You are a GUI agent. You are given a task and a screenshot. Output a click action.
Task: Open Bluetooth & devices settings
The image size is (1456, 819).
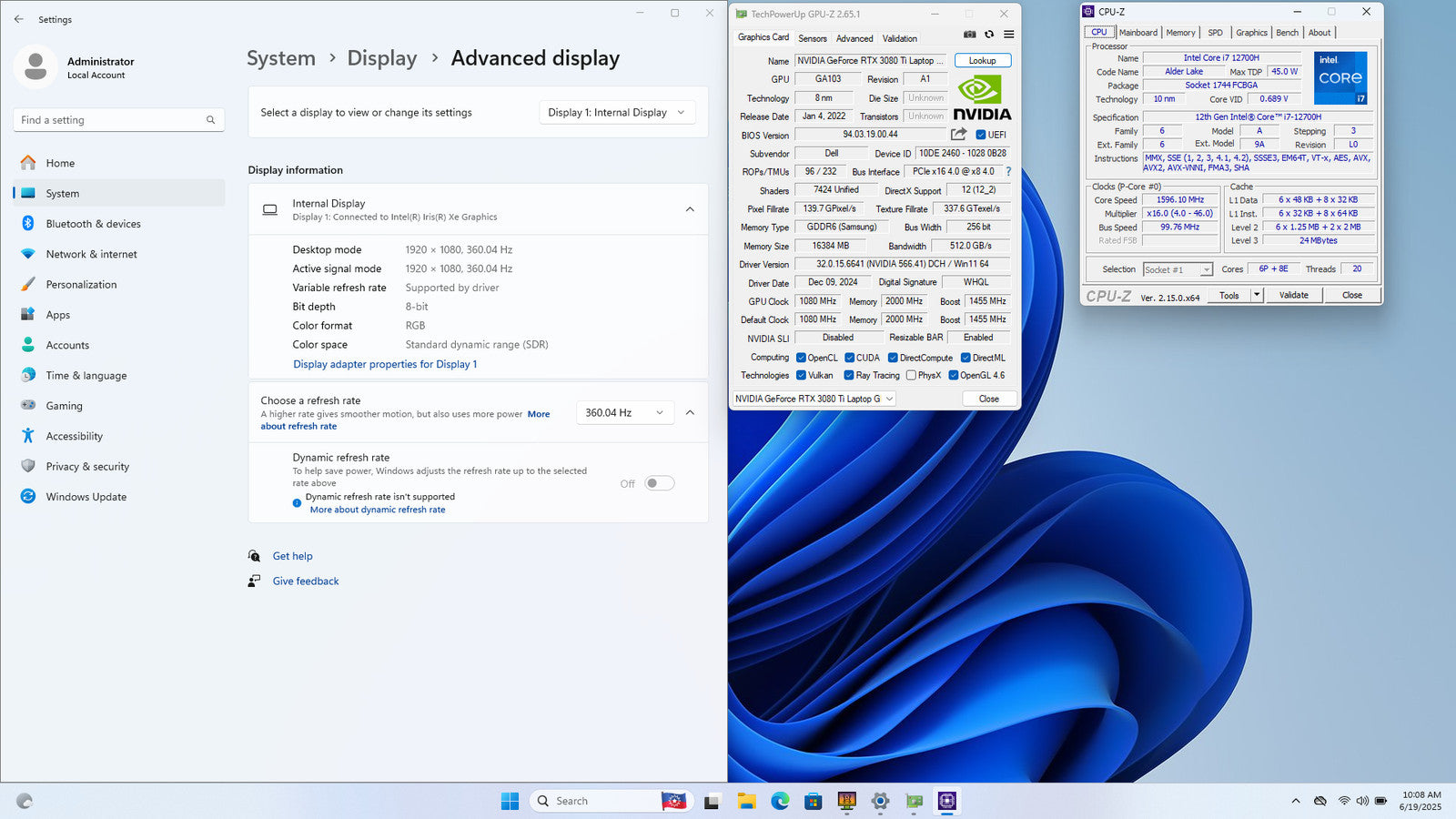pos(93,224)
